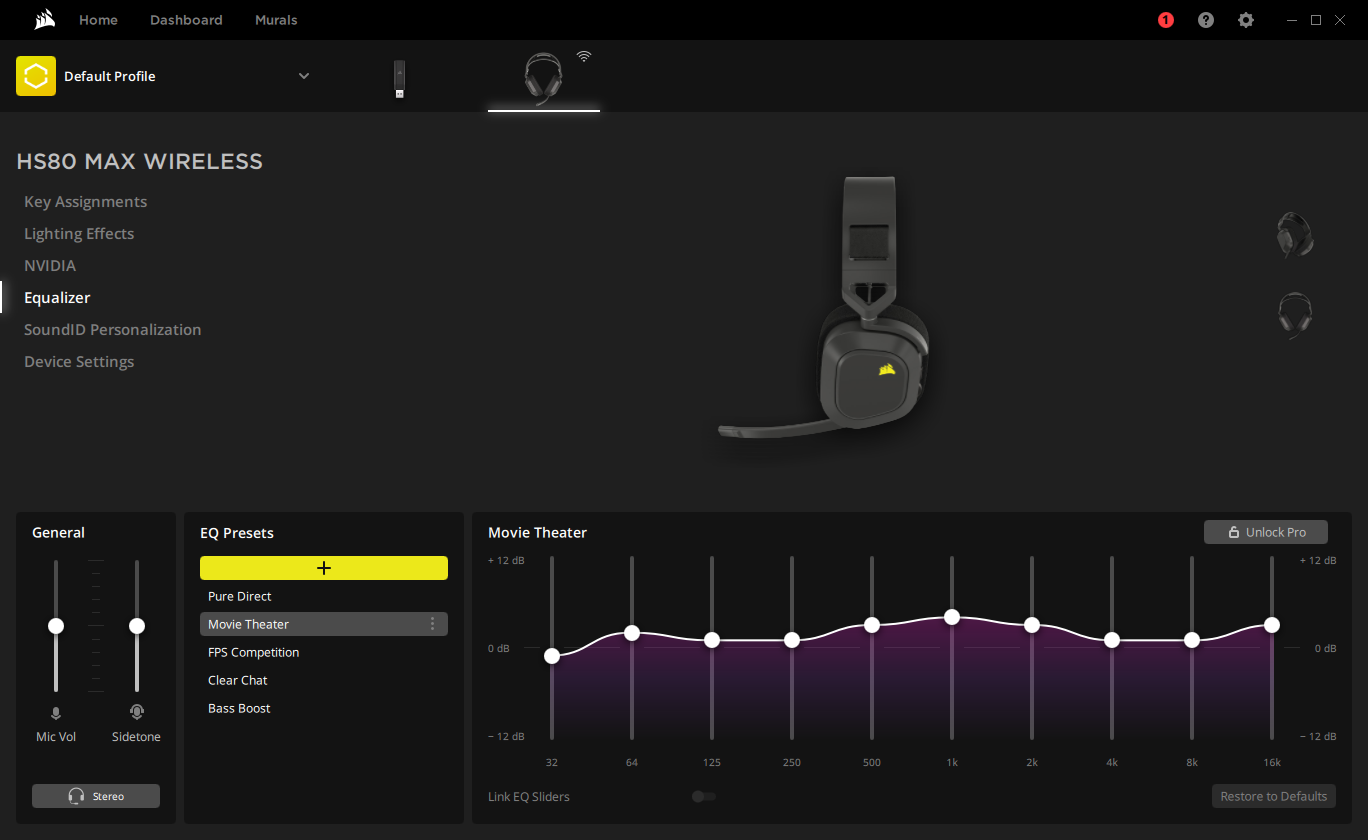Select the Bass Boost preset
The width and height of the screenshot is (1368, 840).
point(324,708)
